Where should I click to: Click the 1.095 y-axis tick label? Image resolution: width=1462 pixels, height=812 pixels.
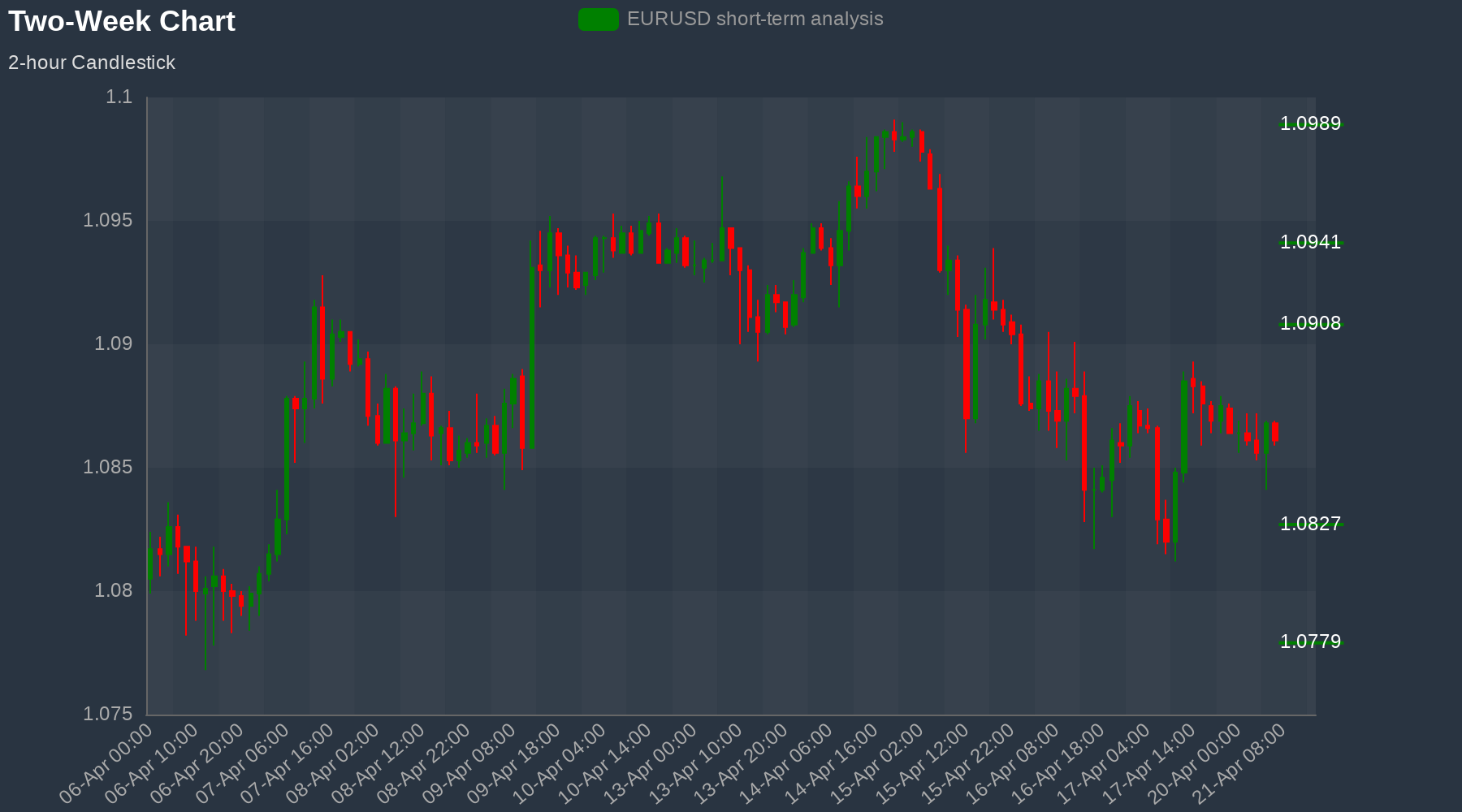(107, 221)
